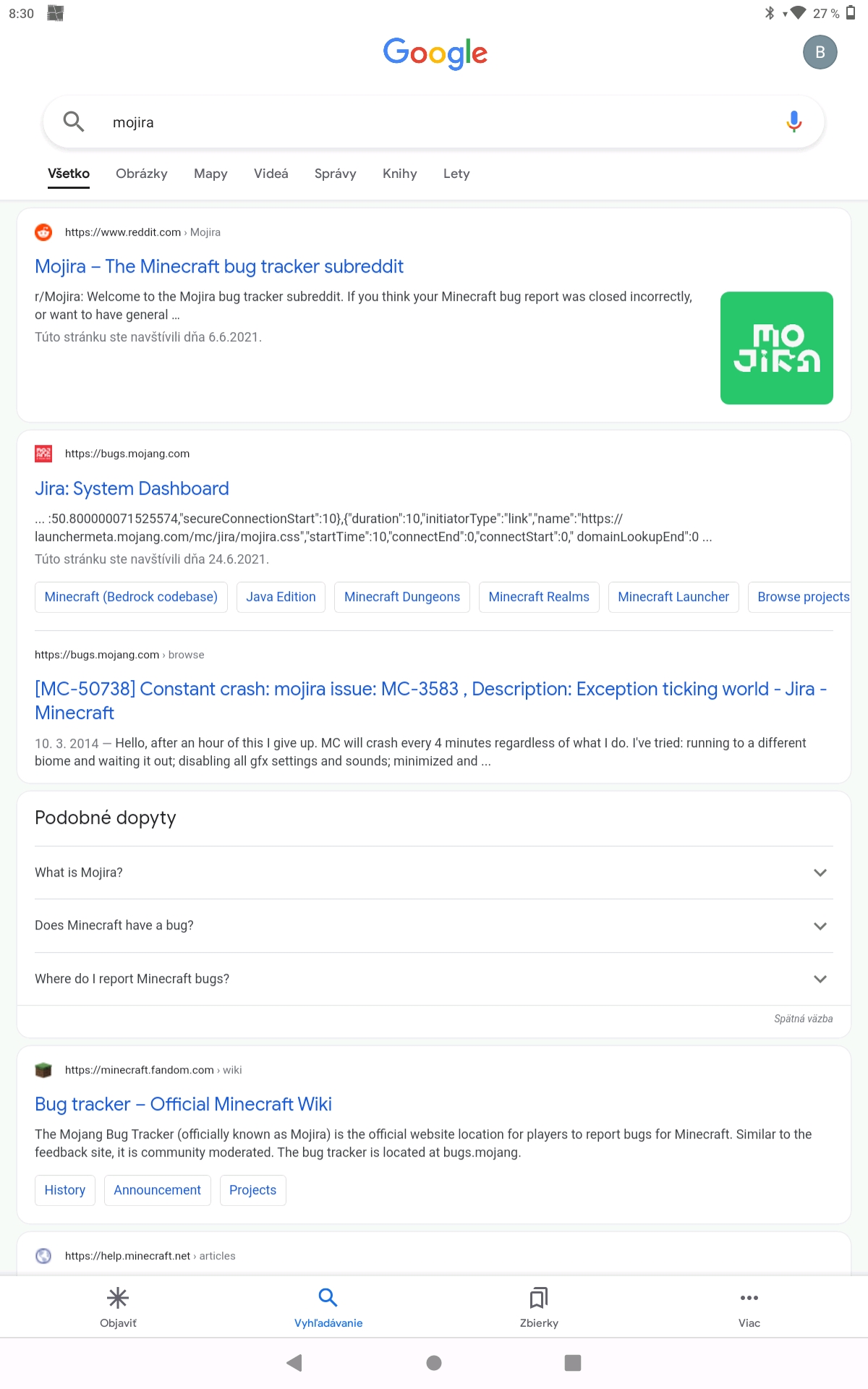
Task: Click the Projects chip under wiki result
Action: click(253, 1190)
